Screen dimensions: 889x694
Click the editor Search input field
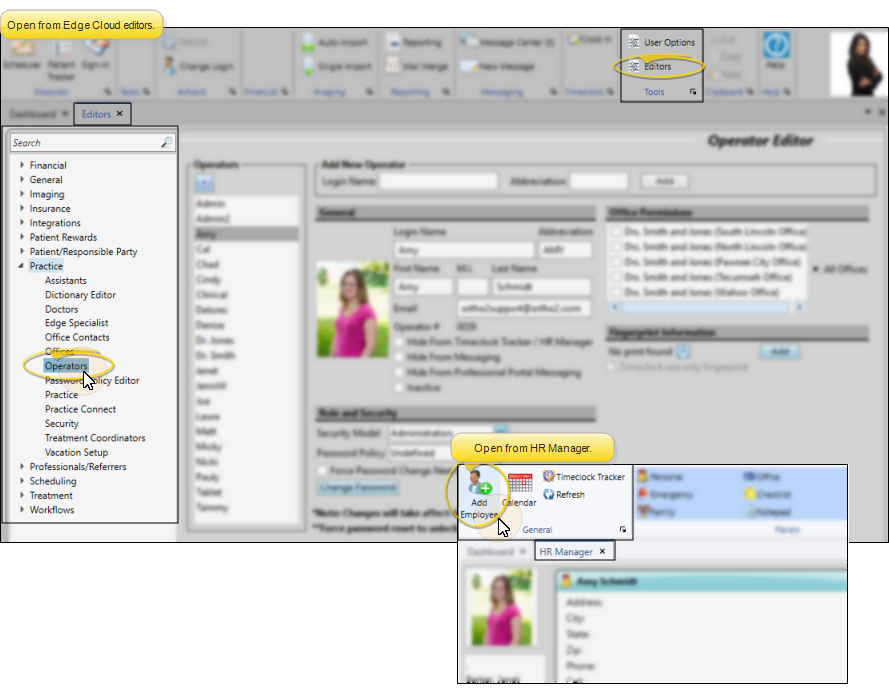[x=85, y=143]
